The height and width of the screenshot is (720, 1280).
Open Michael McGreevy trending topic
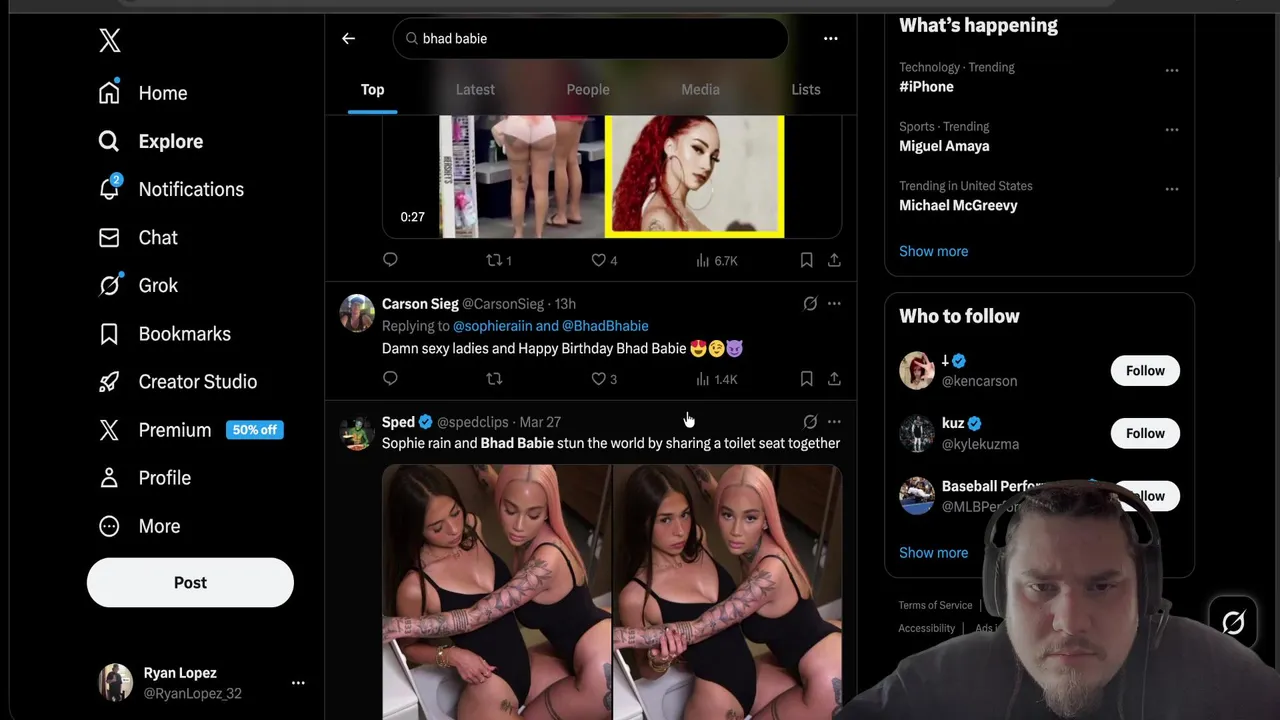point(958,205)
